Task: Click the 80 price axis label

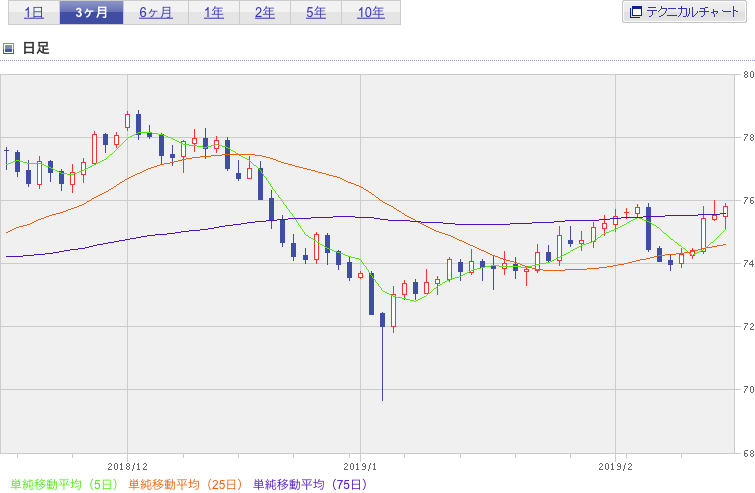Action: click(x=748, y=75)
